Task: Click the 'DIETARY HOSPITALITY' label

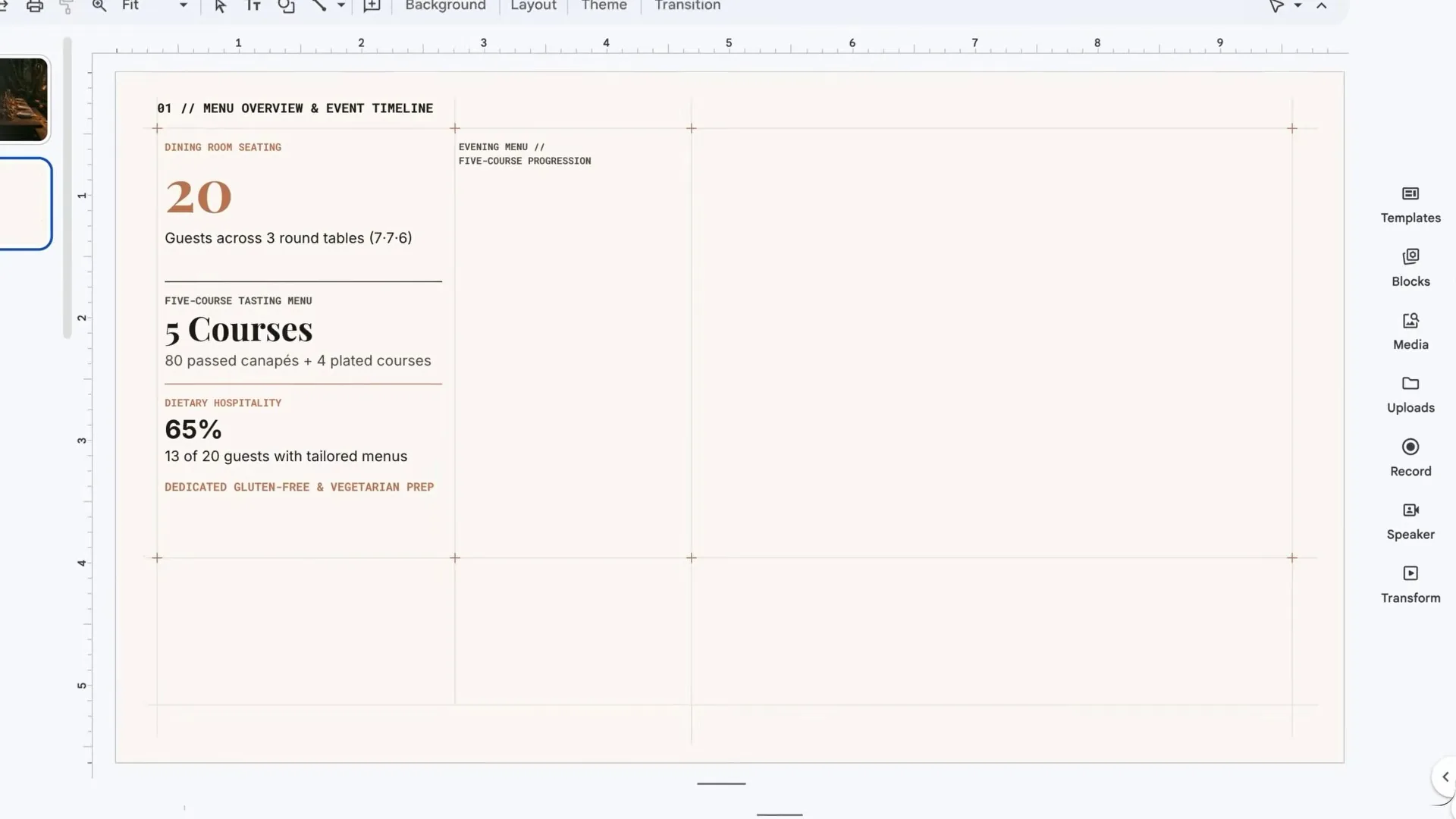Action: pos(223,403)
